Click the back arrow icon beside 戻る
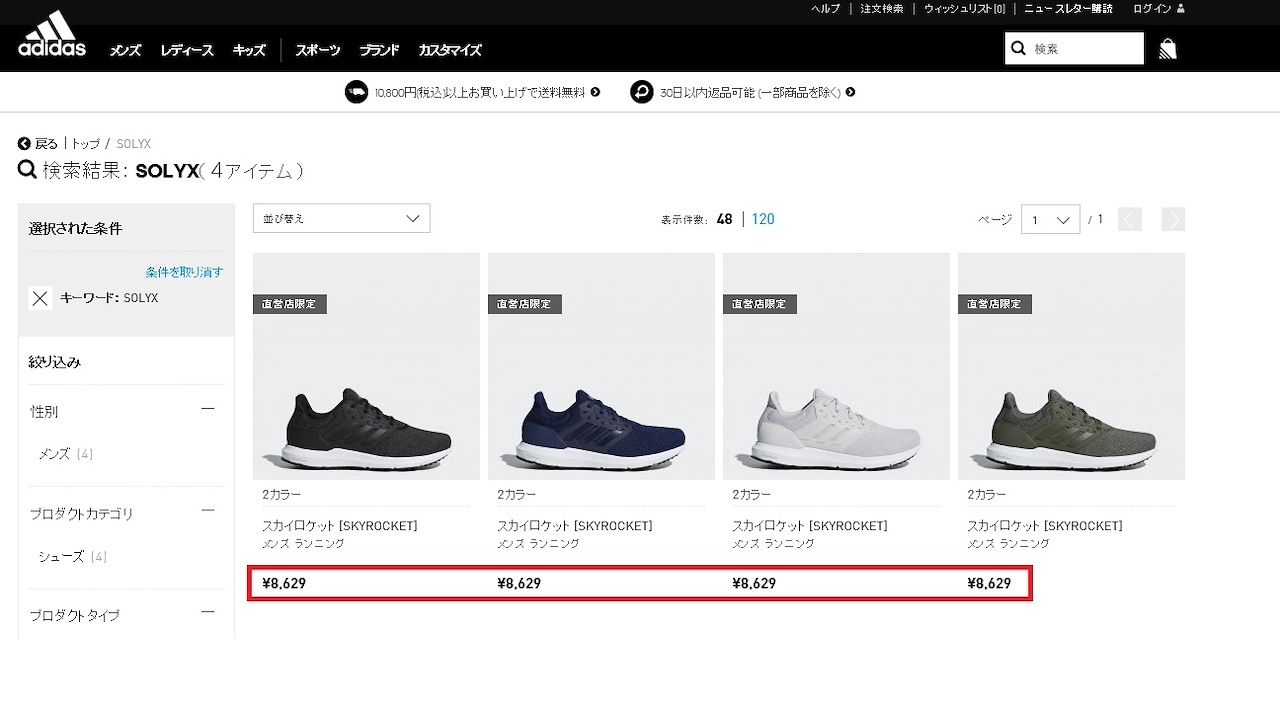The image size is (1280, 711). tap(24, 144)
